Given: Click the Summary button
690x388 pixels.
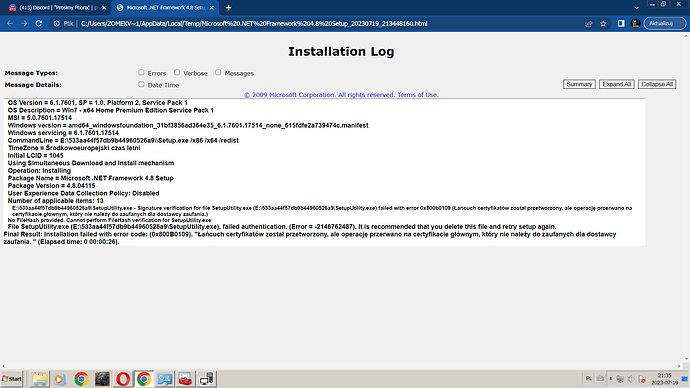Looking at the screenshot, I should point(579,84).
